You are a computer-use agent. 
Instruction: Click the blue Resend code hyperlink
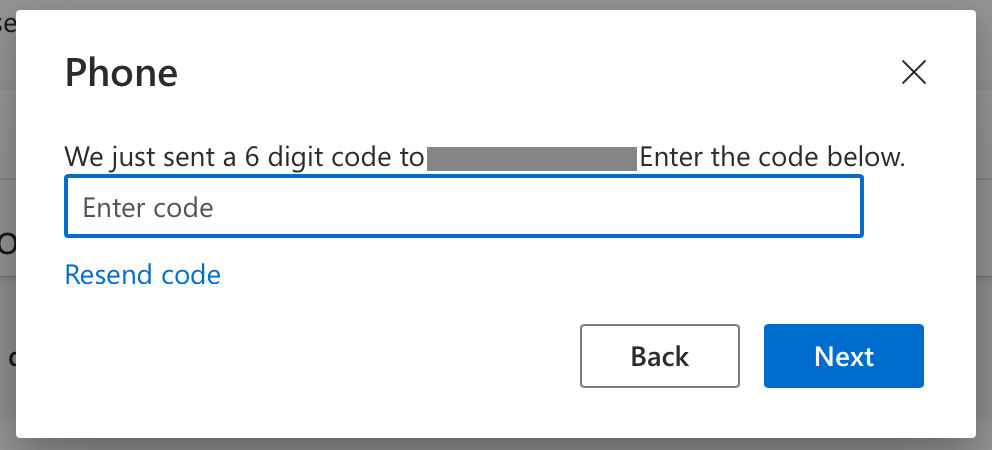[142, 275]
